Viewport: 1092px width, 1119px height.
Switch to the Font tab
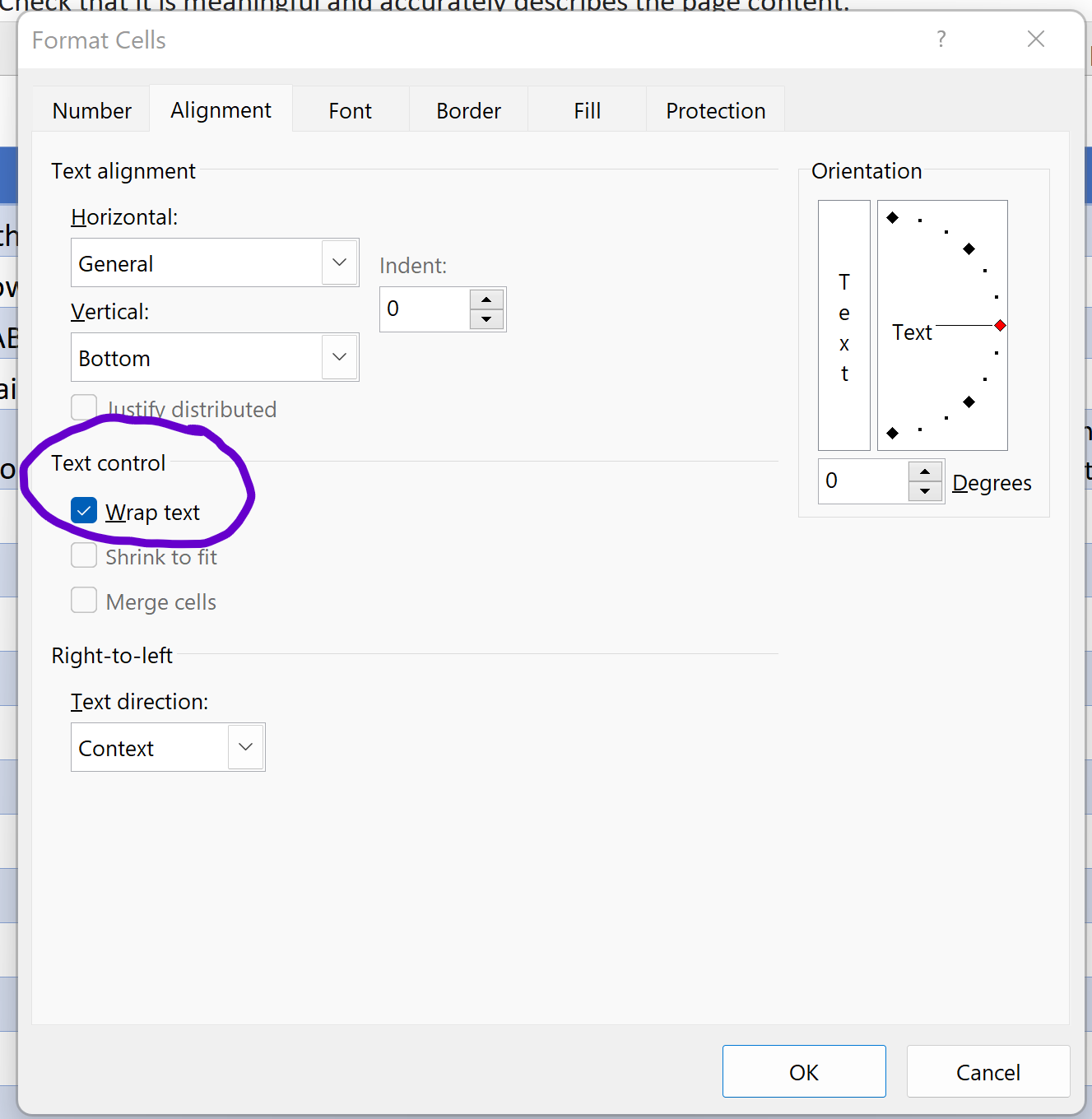click(x=350, y=110)
